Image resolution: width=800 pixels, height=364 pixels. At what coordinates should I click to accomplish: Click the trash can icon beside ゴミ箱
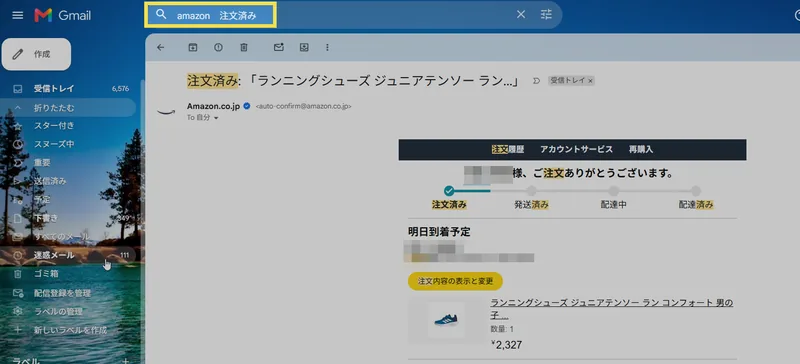click(18, 274)
